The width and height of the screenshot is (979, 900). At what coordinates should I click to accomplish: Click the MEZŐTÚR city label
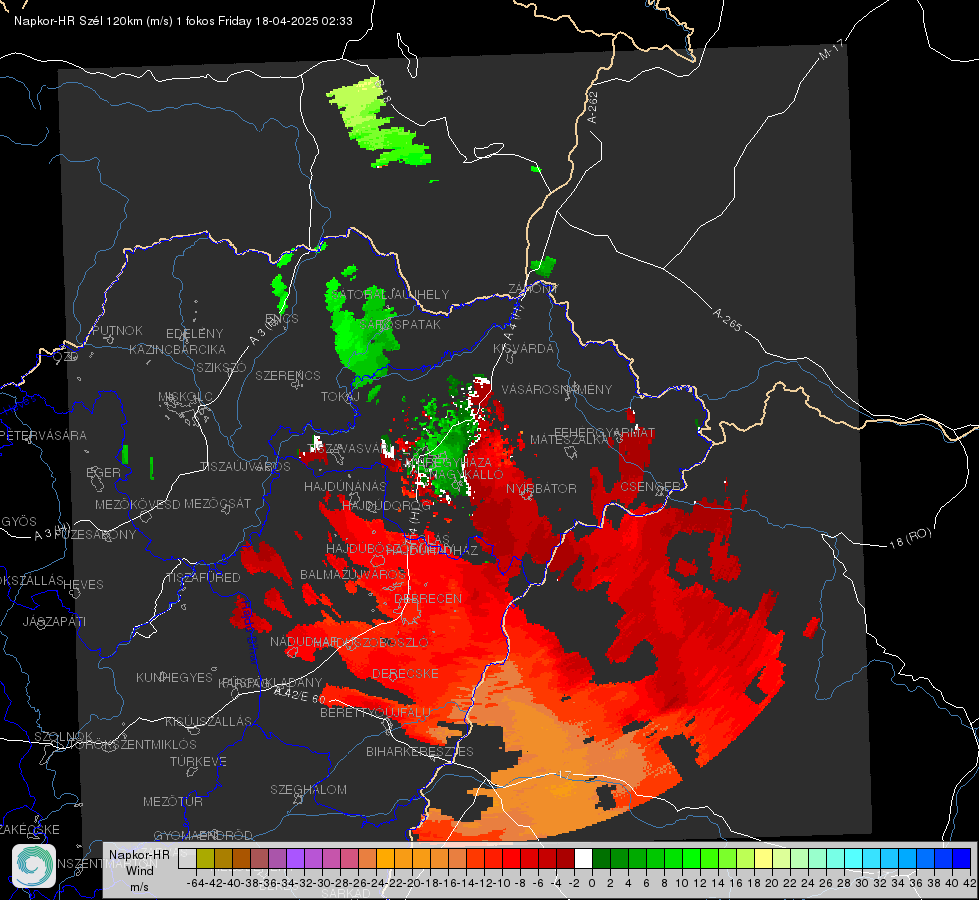click(x=173, y=801)
